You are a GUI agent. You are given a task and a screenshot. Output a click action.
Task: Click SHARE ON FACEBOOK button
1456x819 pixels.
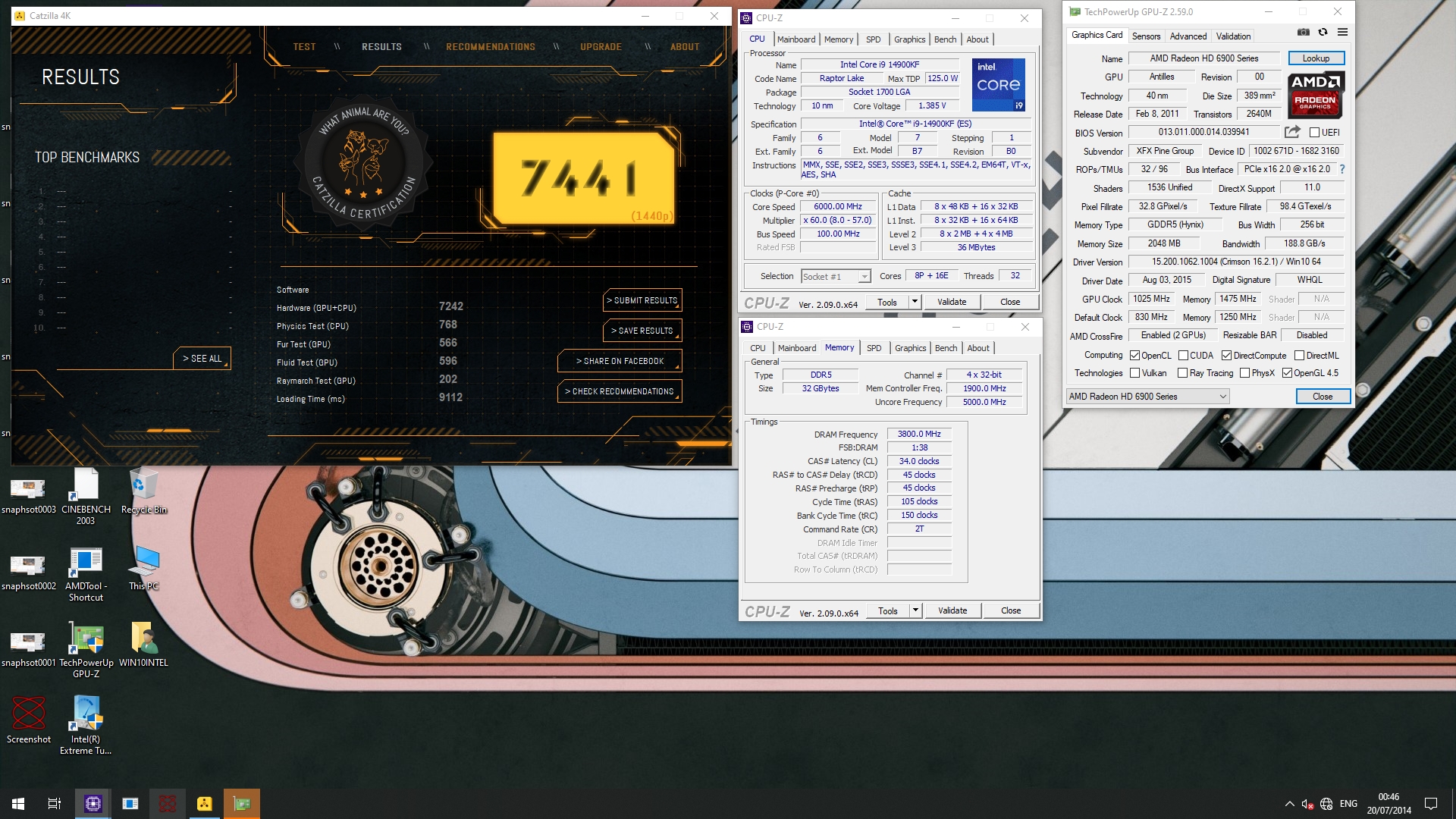(620, 361)
